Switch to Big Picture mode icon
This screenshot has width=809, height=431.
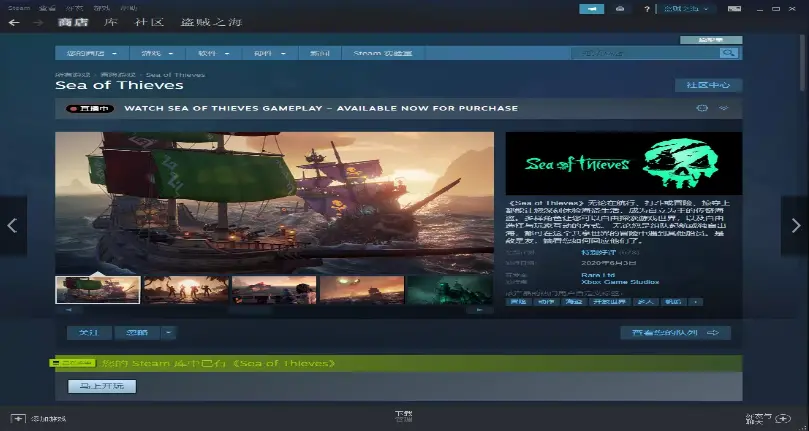click(734, 9)
